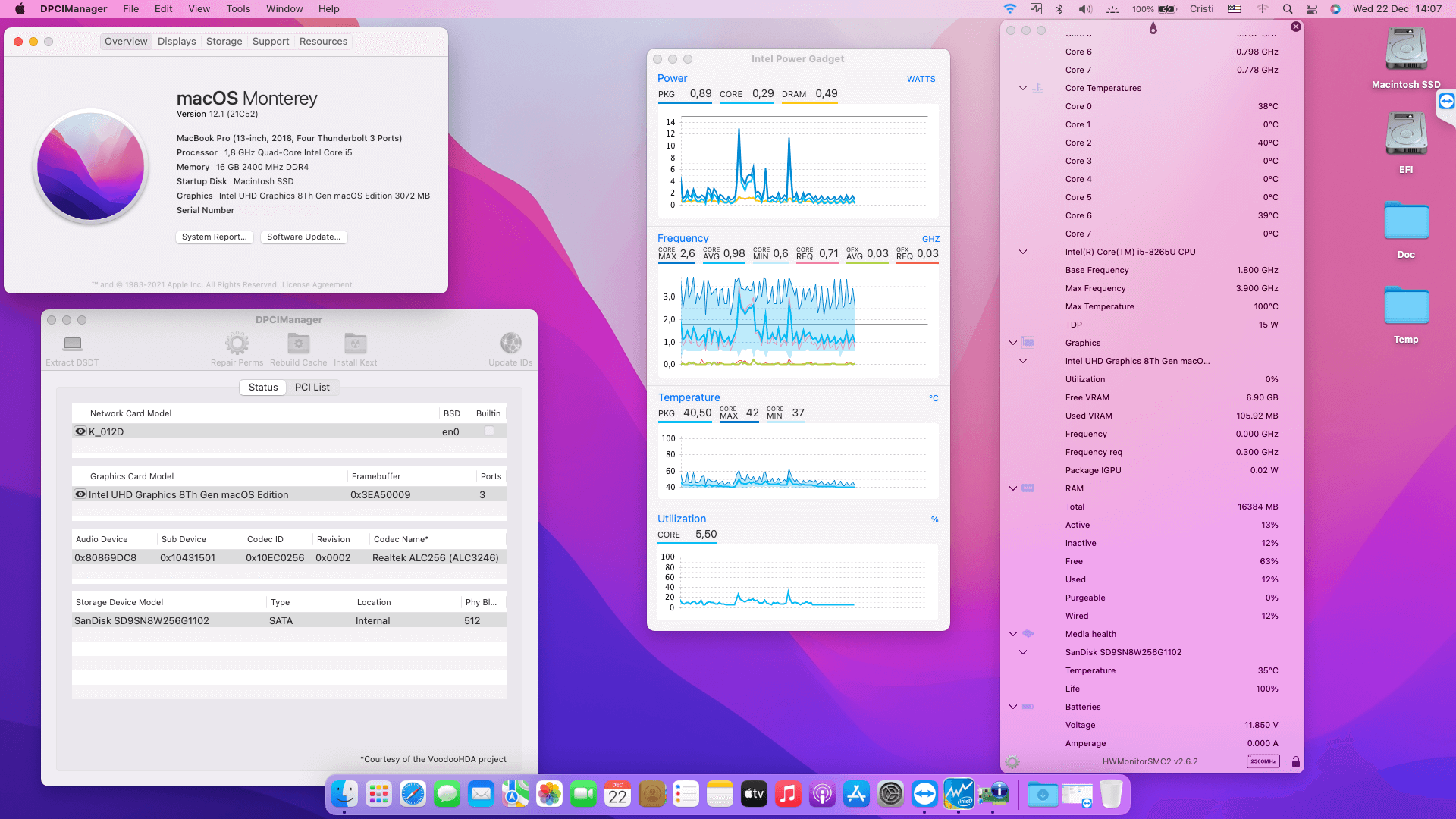Toggle eye icon beside Intel UHD Graphics row
This screenshot has height=819, width=1456.
80,494
